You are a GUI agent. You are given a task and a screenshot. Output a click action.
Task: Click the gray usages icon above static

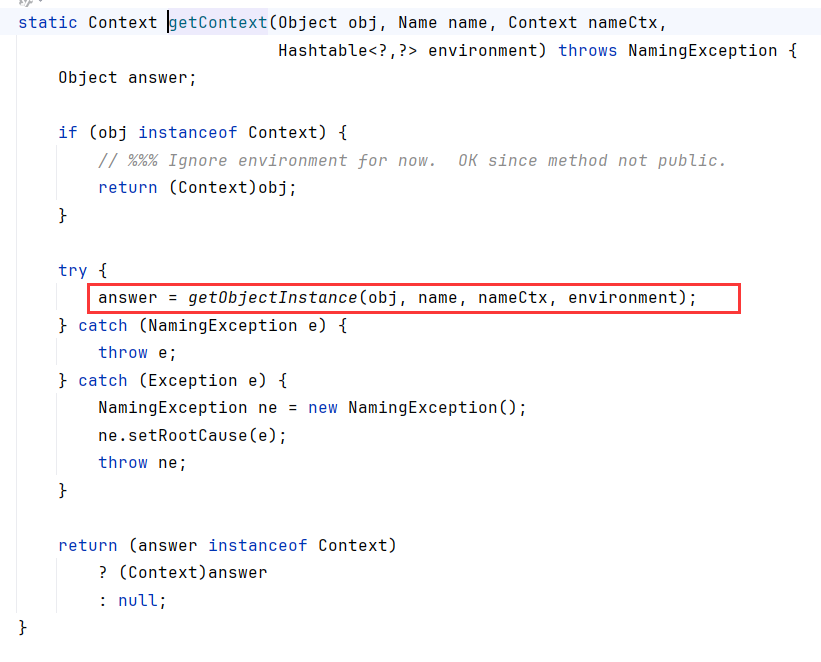(29, 3)
